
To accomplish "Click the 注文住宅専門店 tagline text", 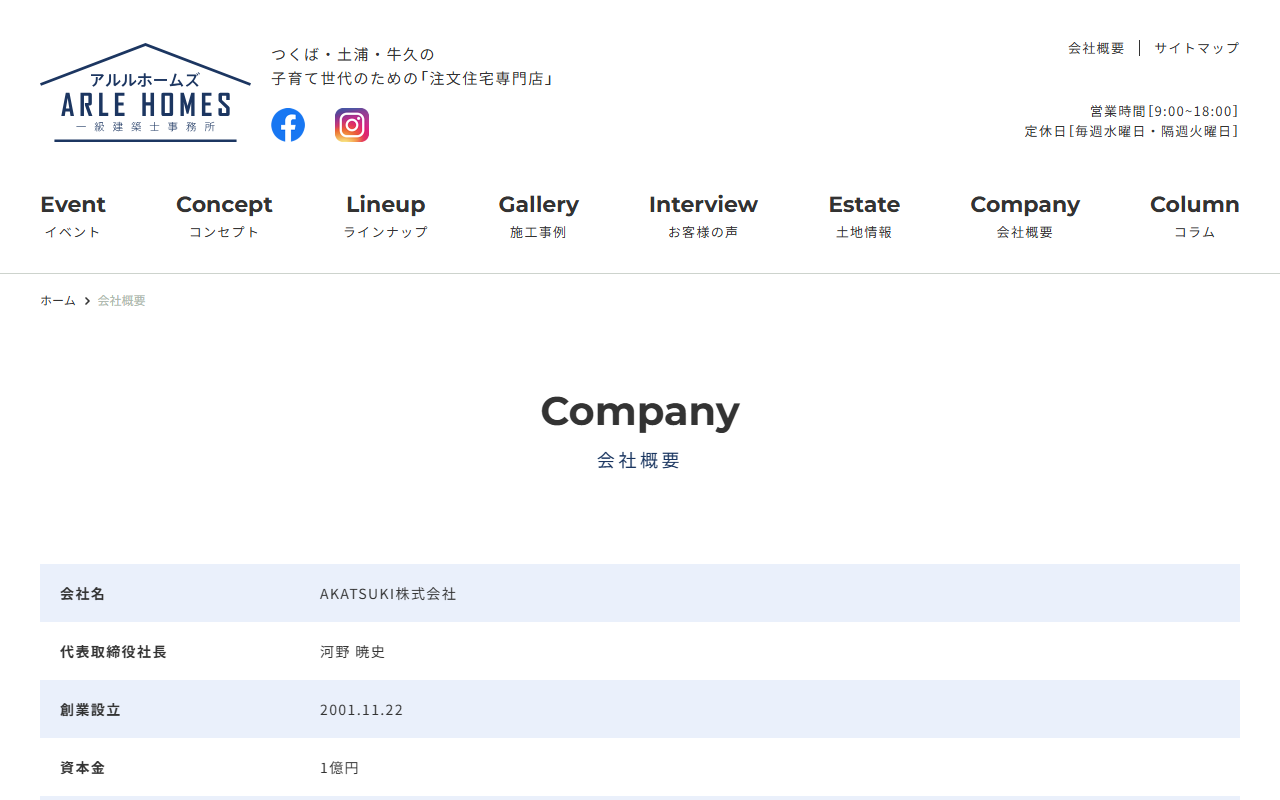I will pos(412,78).
